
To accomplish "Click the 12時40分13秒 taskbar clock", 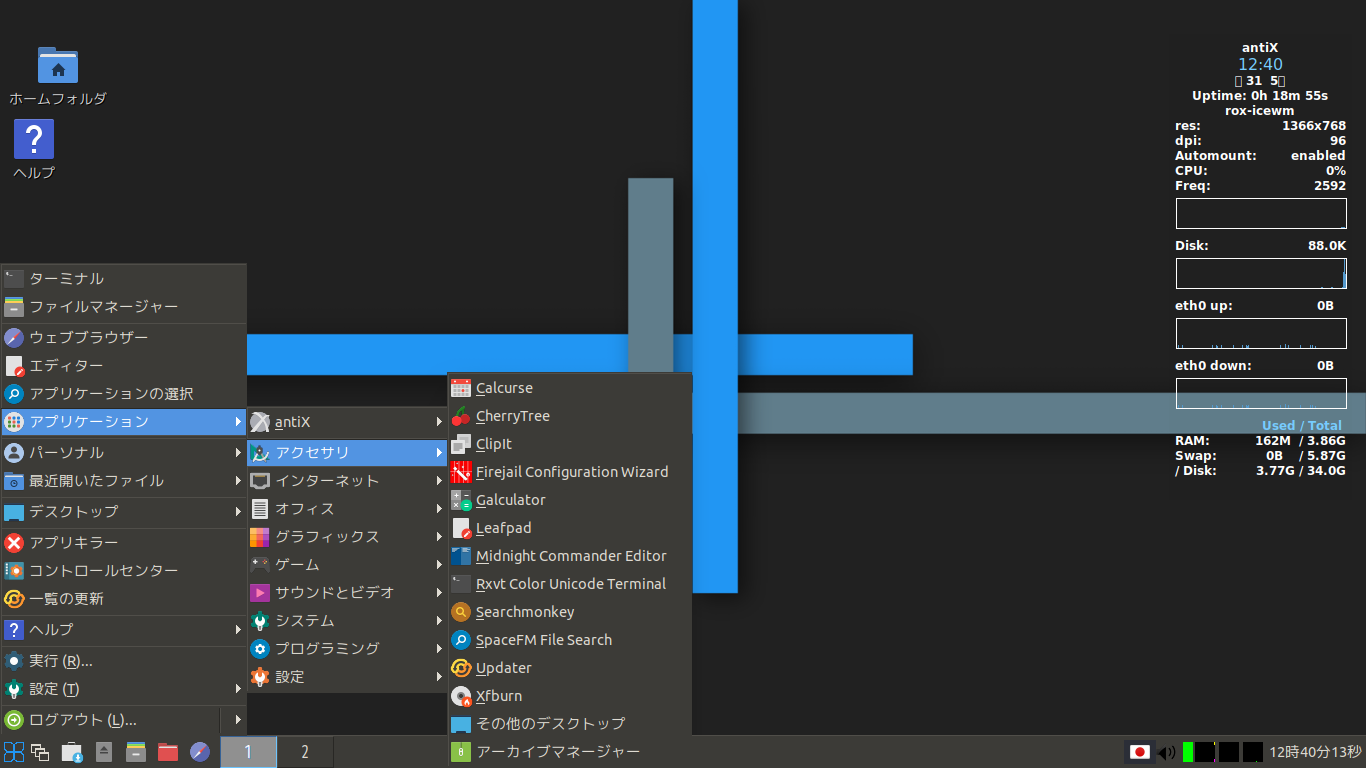I will pos(1315,752).
